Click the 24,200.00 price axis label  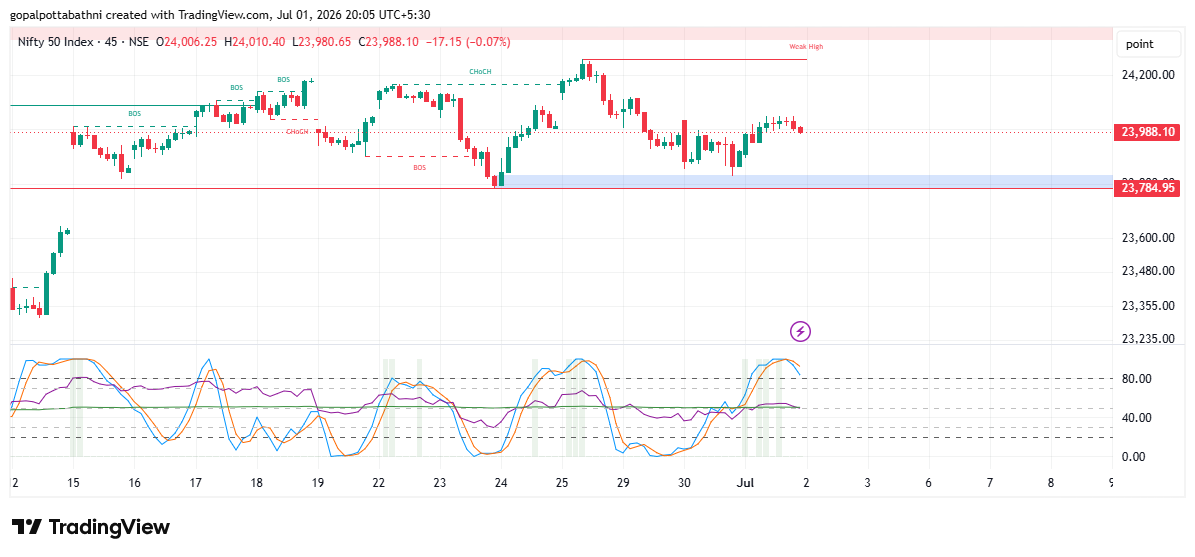click(x=1149, y=75)
